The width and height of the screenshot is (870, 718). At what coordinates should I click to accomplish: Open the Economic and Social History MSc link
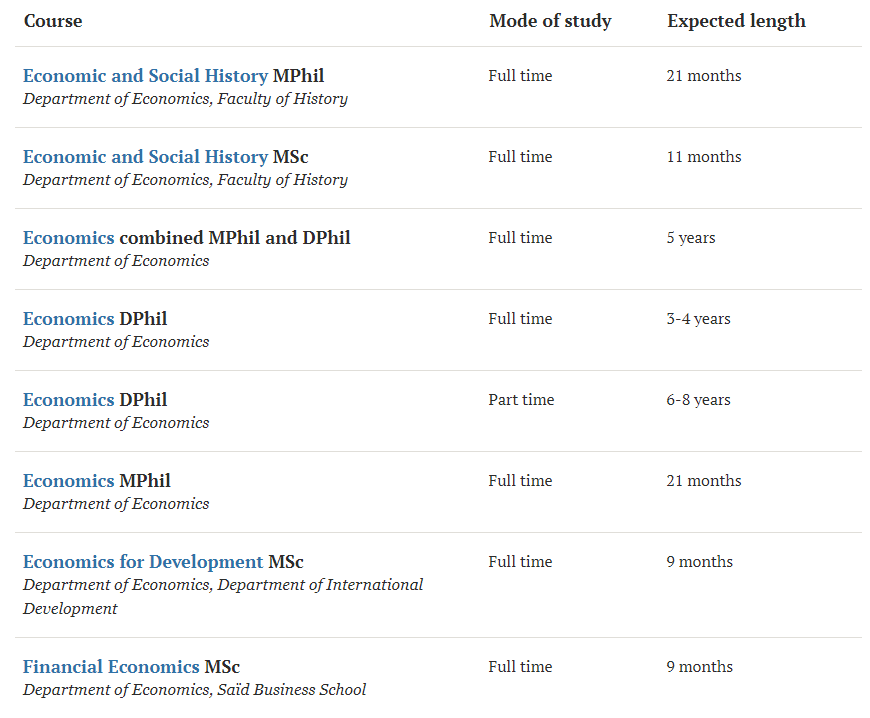point(145,156)
